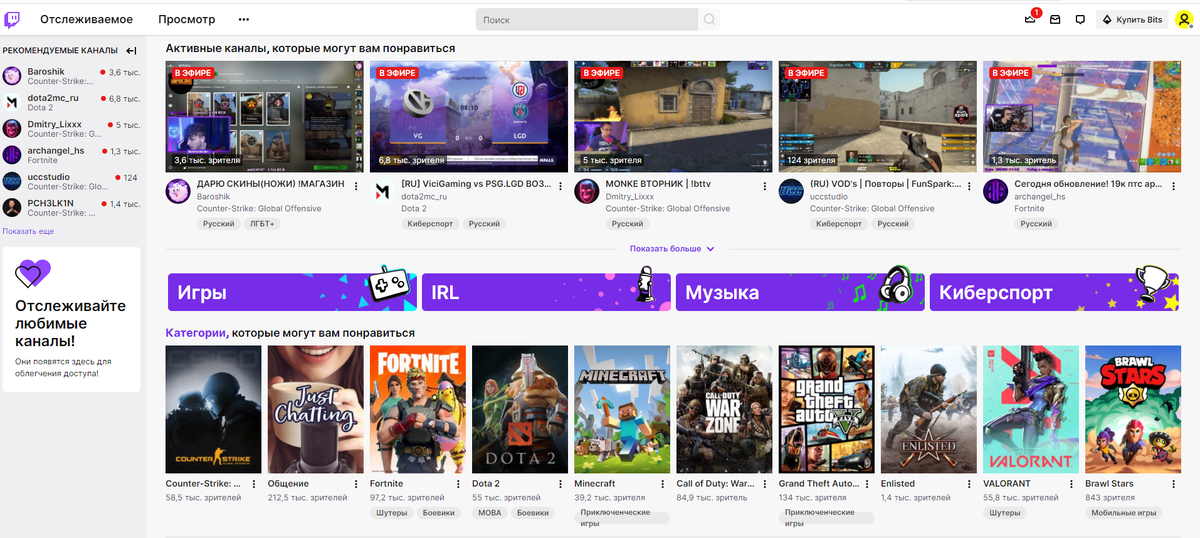Click Шутеры tag under Fortnite category

[x=391, y=513]
